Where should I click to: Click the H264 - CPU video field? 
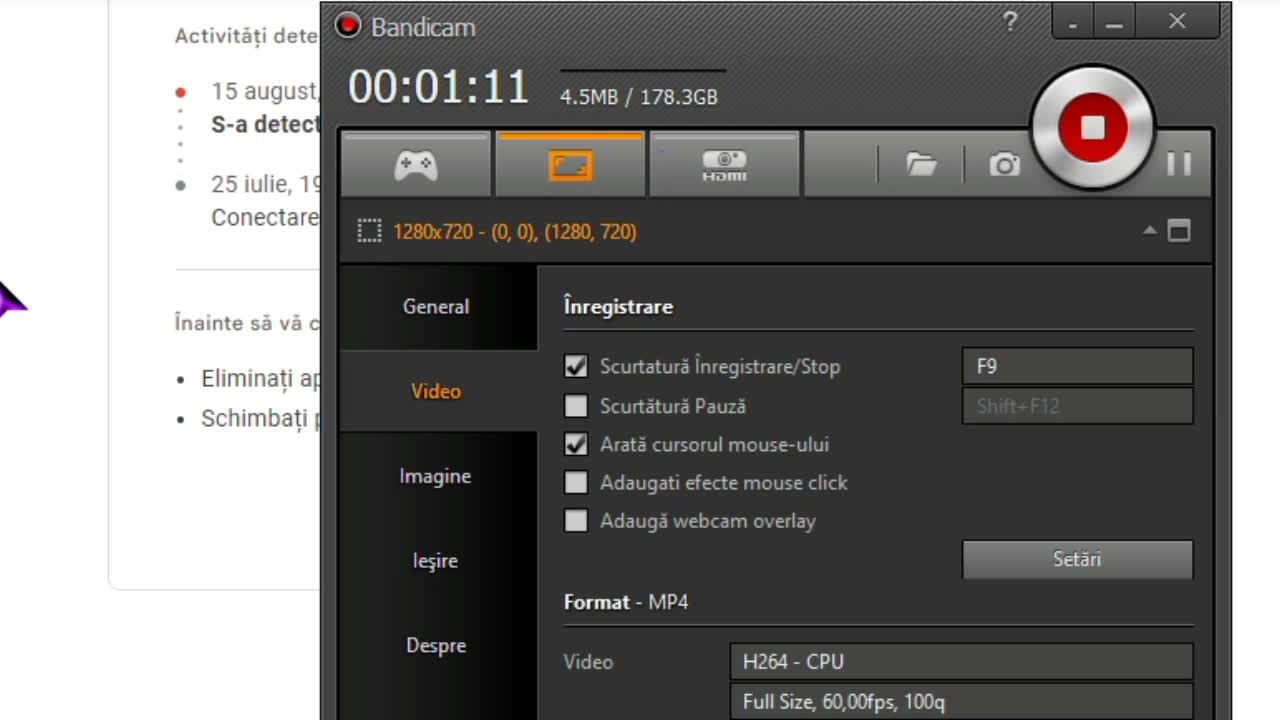coord(961,662)
